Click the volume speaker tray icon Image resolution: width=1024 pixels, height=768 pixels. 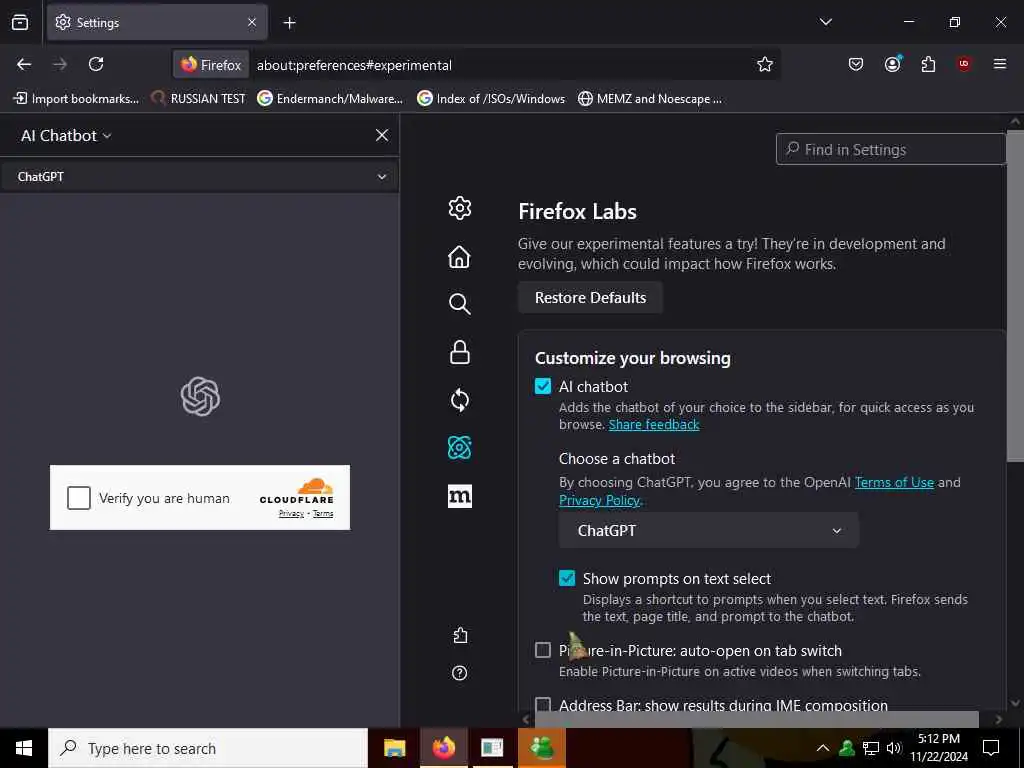pyautogui.click(x=894, y=748)
